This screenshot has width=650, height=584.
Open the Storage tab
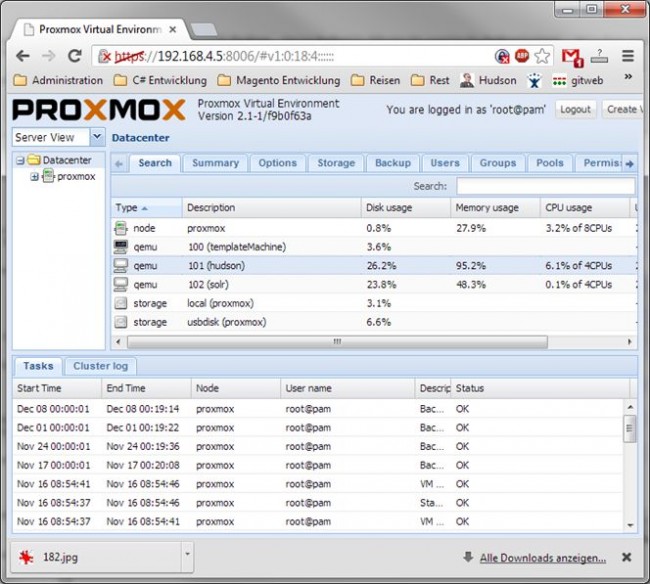pyautogui.click(x=336, y=163)
